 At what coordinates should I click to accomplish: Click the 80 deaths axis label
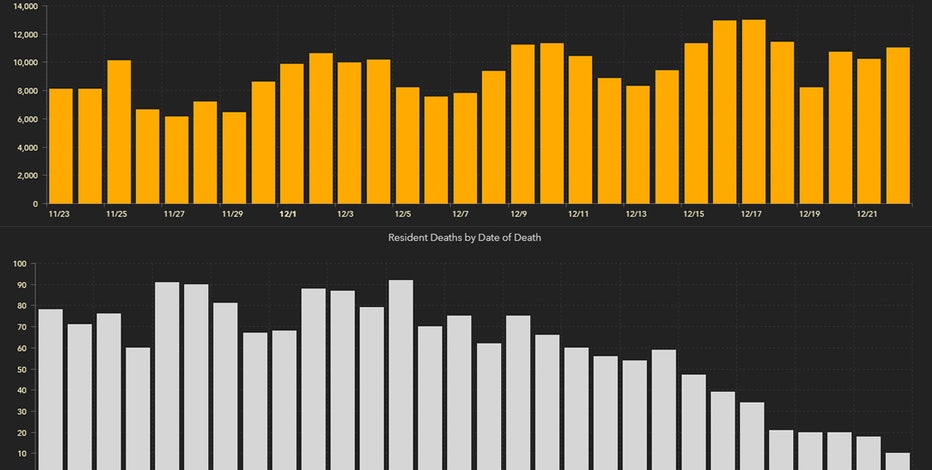(22, 306)
